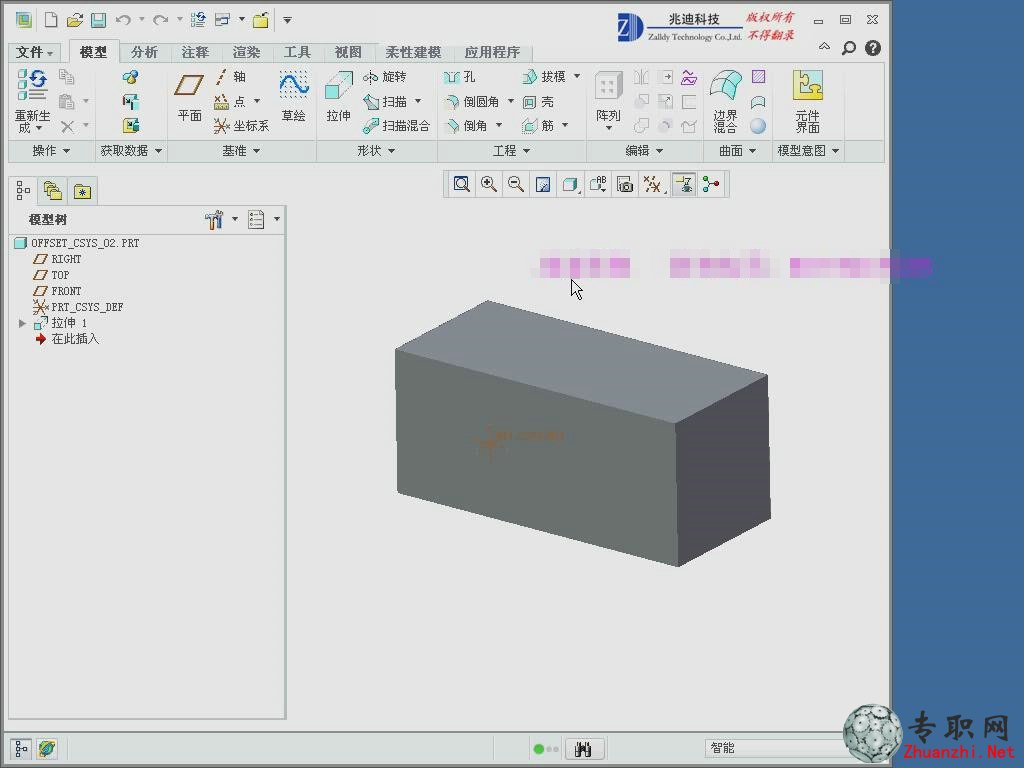Open the Component Interface (元件界面) tool

[x=808, y=101]
